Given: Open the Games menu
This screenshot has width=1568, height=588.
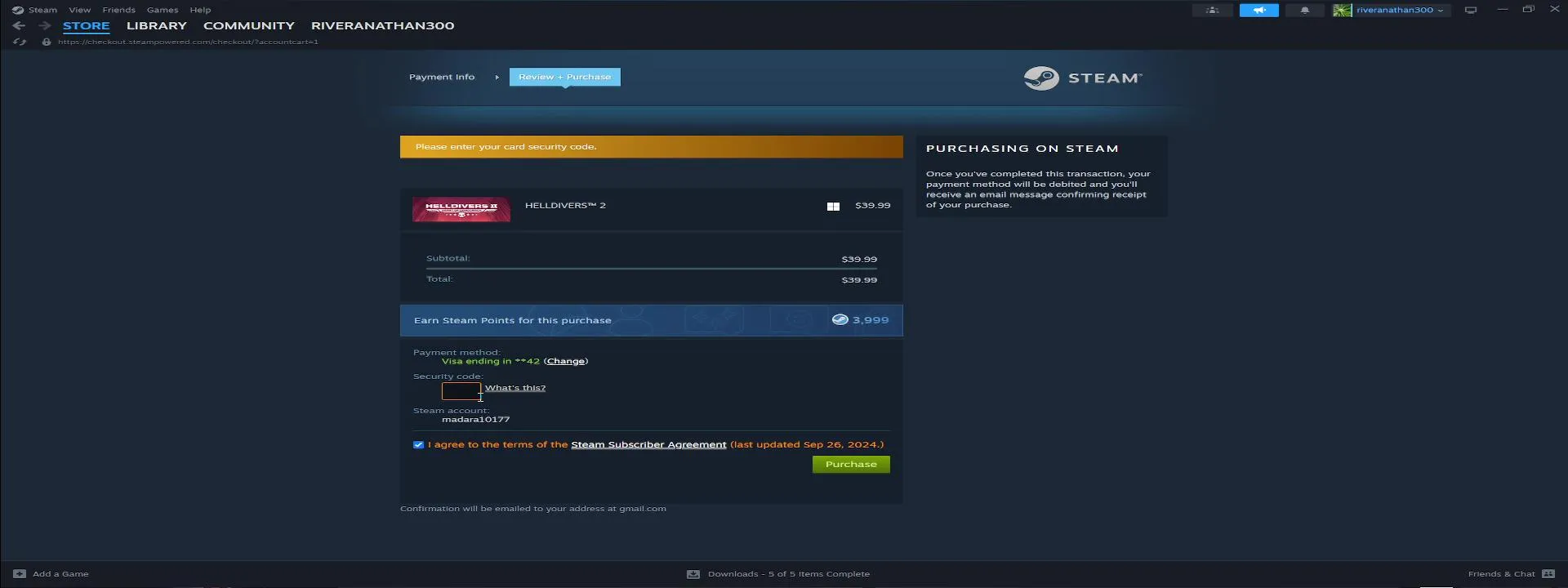Looking at the screenshot, I should [163, 10].
